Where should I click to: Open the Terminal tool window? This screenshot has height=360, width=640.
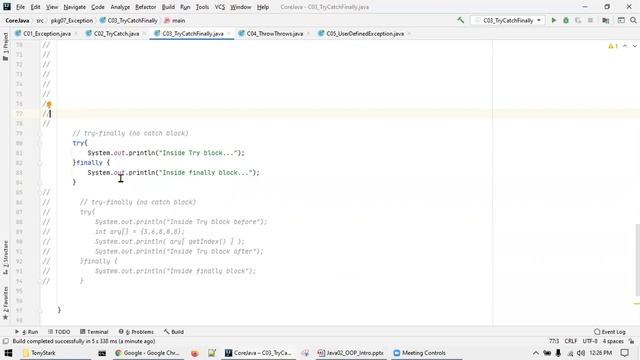[94, 332]
